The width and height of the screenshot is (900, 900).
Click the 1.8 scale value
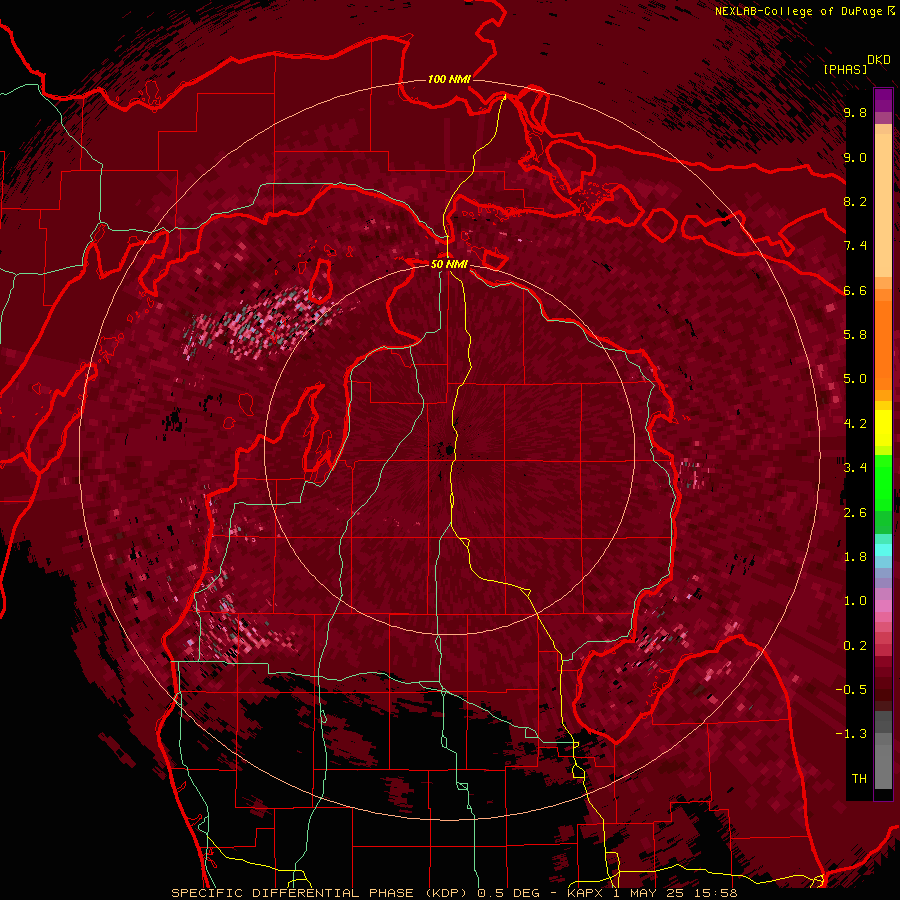point(855,557)
